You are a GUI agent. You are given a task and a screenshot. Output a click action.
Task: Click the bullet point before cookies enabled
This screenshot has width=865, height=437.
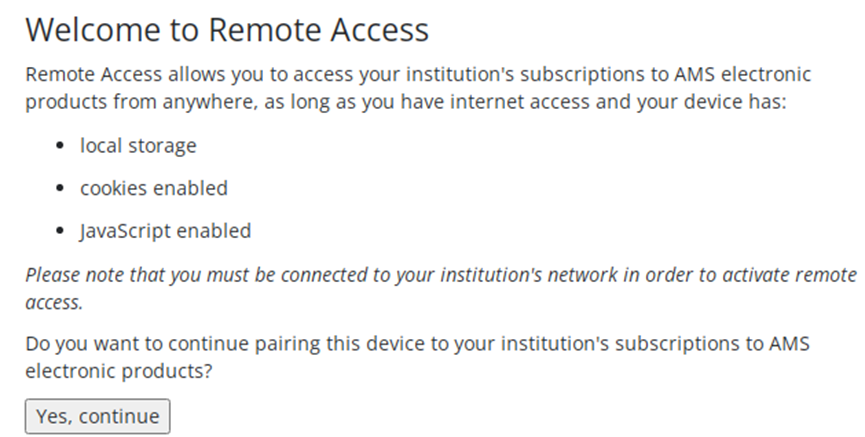[x=60, y=189]
